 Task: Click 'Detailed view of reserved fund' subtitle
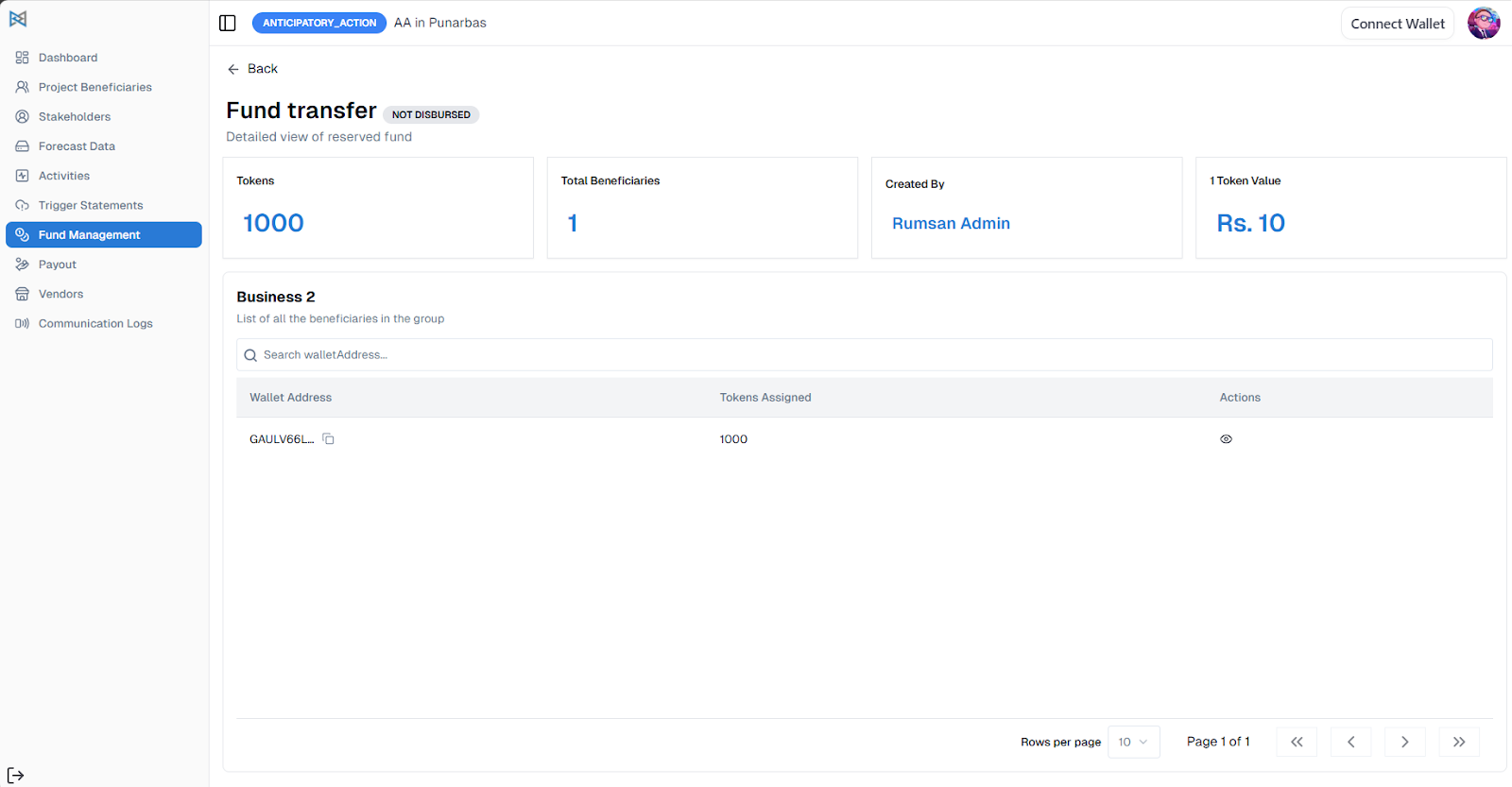[x=318, y=137]
